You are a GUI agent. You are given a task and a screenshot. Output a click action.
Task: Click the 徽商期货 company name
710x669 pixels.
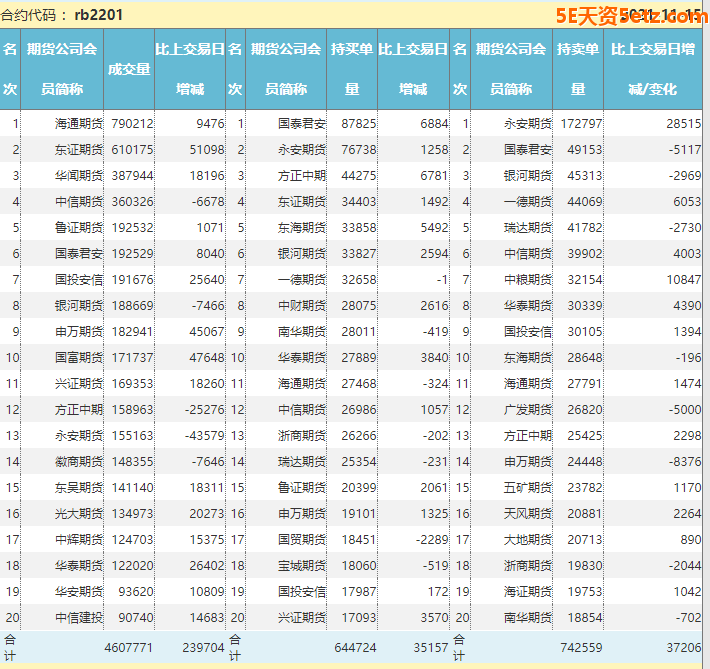pos(79,462)
